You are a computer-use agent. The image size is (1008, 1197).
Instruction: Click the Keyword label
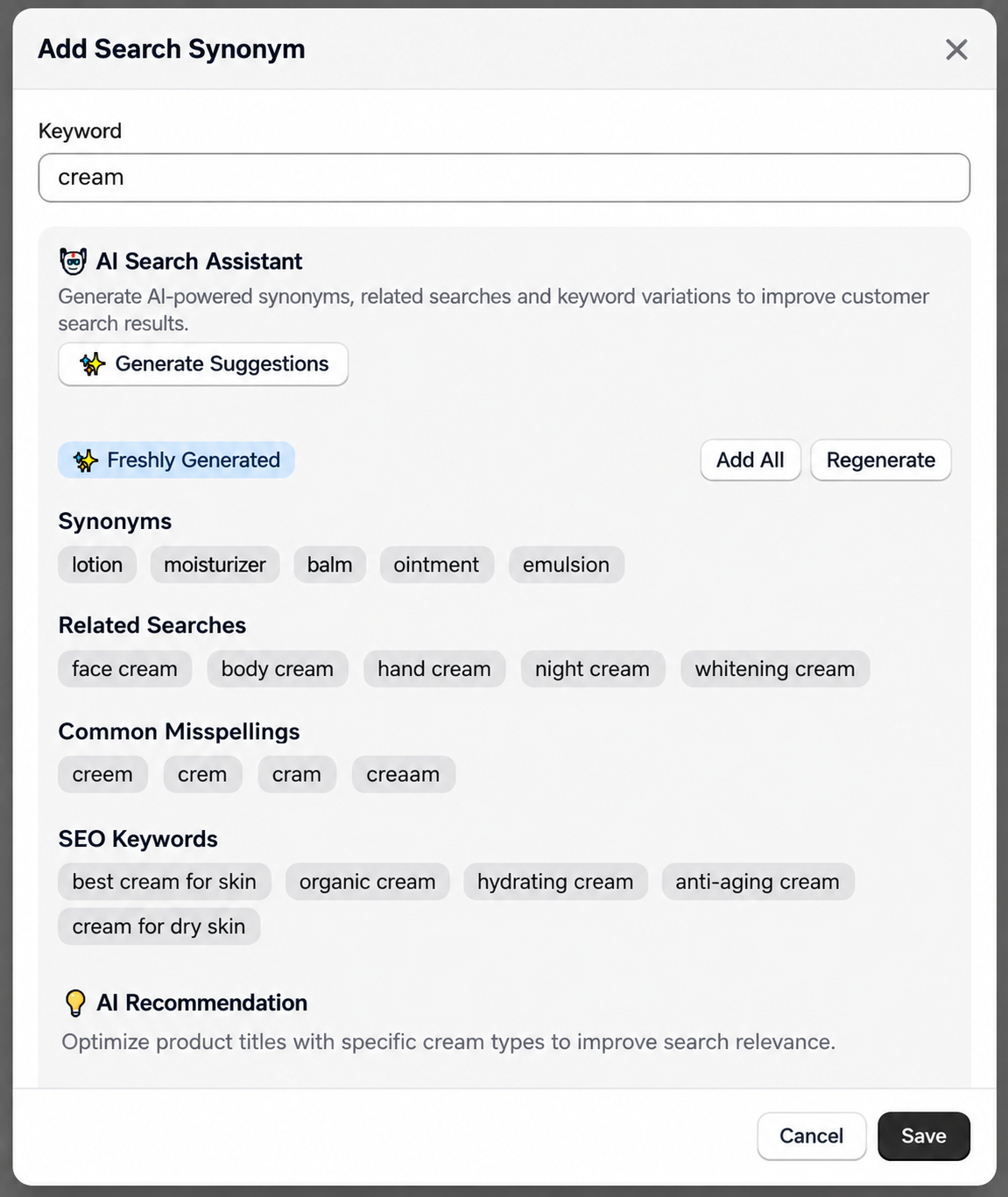click(80, 130)
